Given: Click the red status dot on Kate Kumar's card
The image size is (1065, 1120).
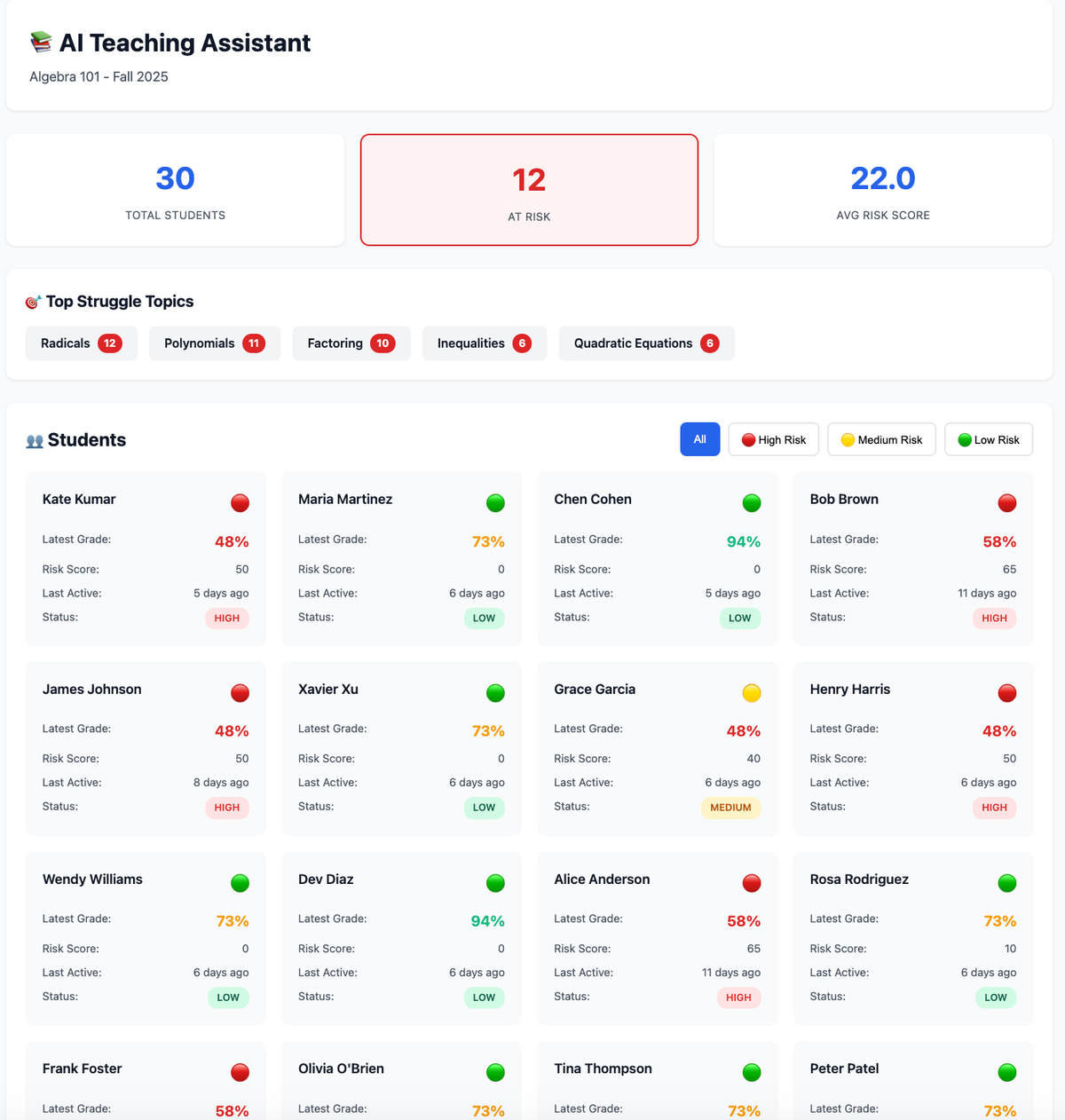Looking at the screenshot, I should coord(240,502).
